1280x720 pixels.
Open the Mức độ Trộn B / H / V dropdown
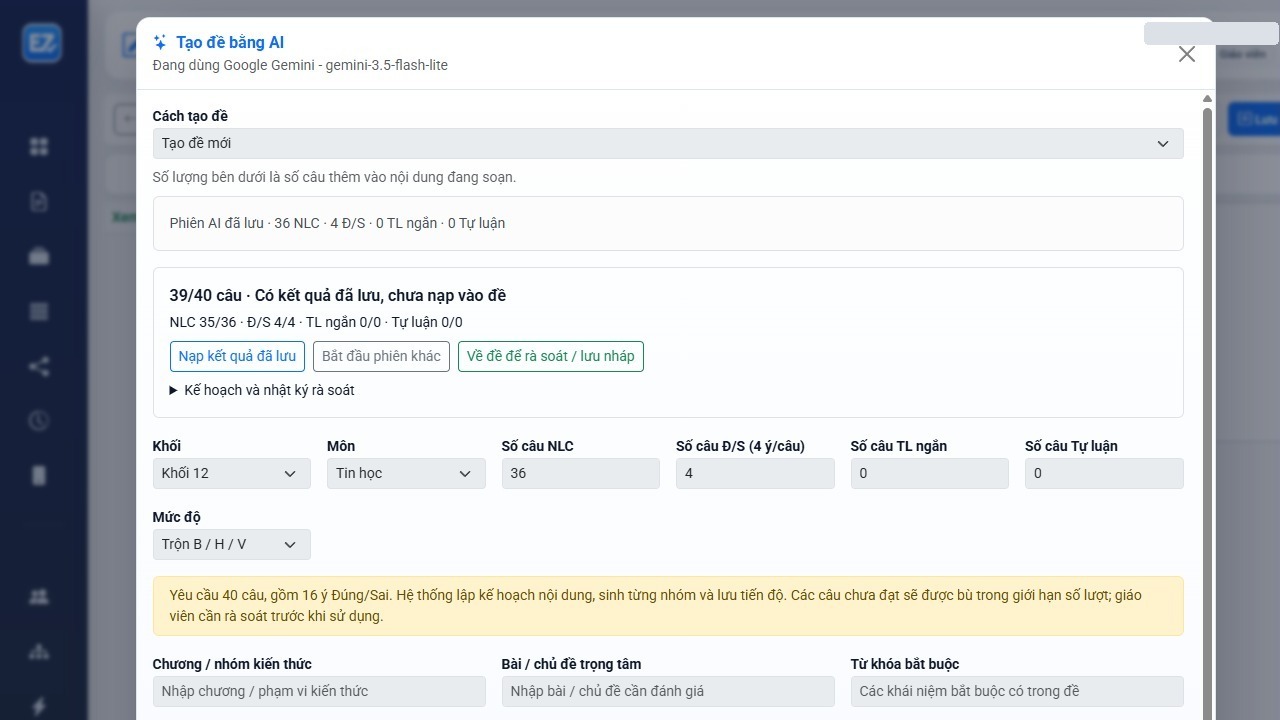coord(232,544)
